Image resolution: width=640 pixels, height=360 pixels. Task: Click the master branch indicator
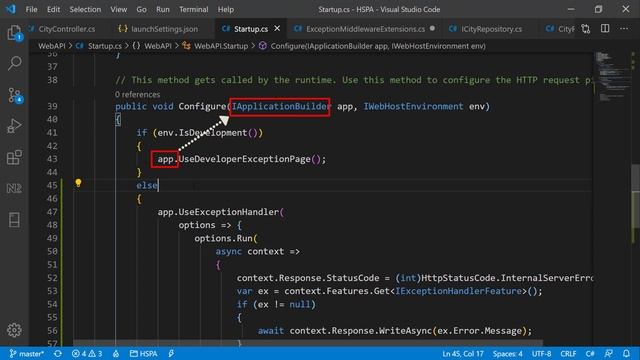pyautogui.click(x=27, y=353)
